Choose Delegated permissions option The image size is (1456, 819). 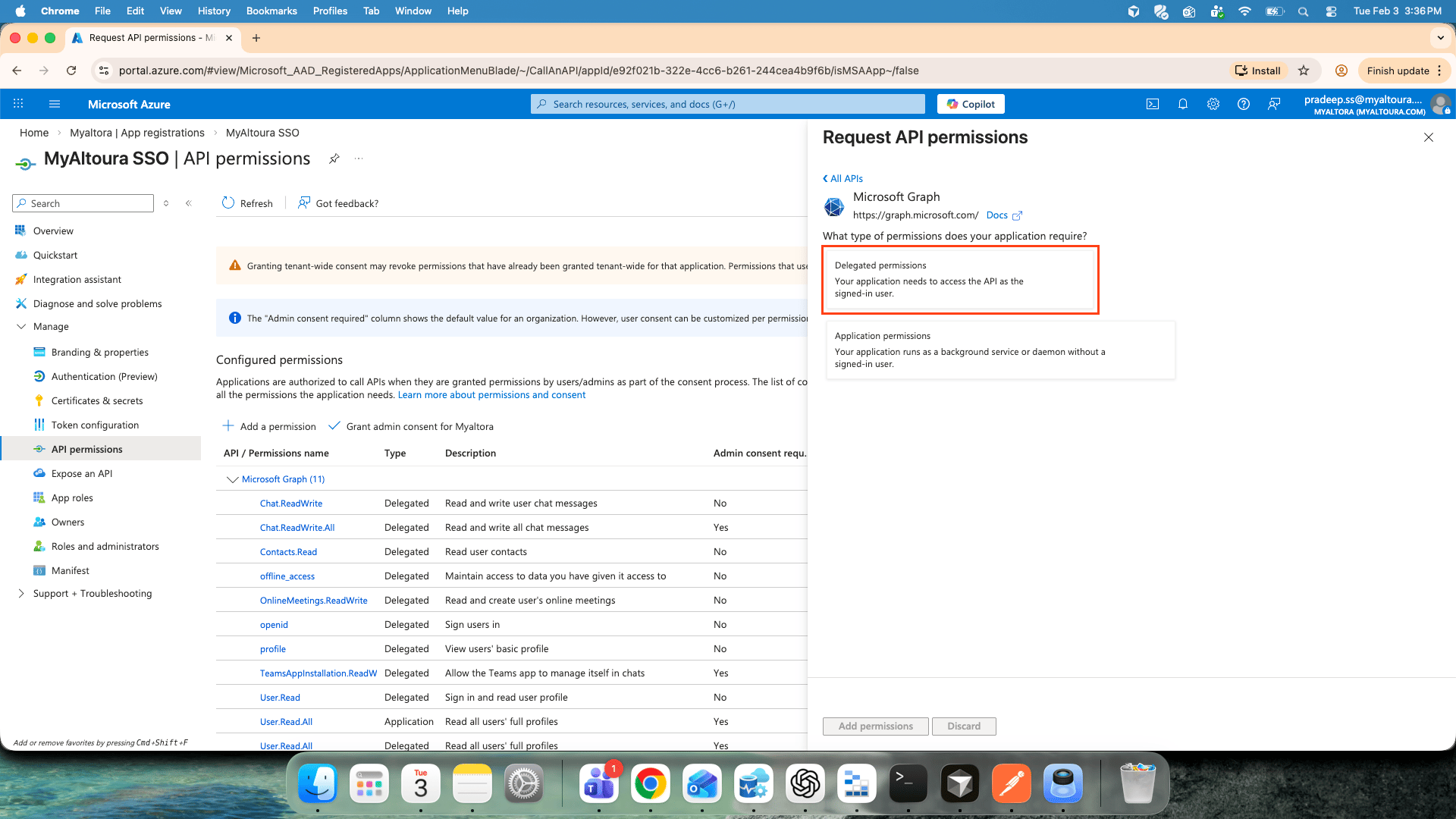coord(960,280)
